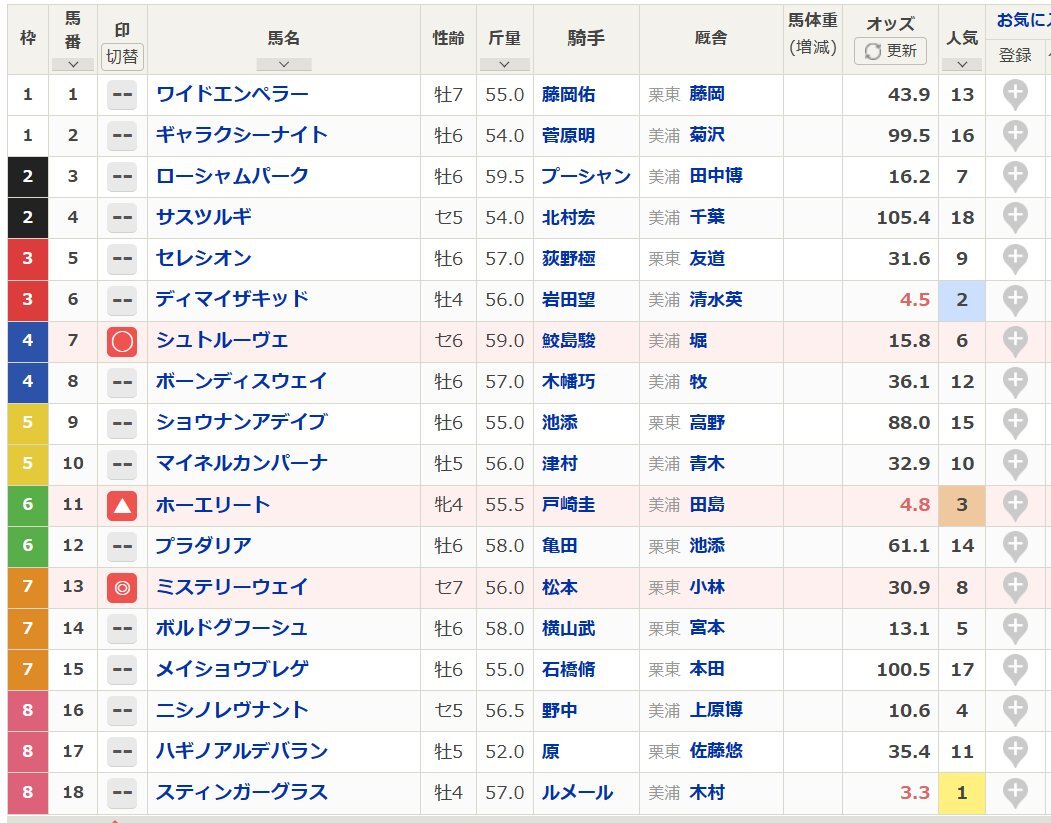Open the mark dropdown for ショウナンアデイブ

click(122, 423)
